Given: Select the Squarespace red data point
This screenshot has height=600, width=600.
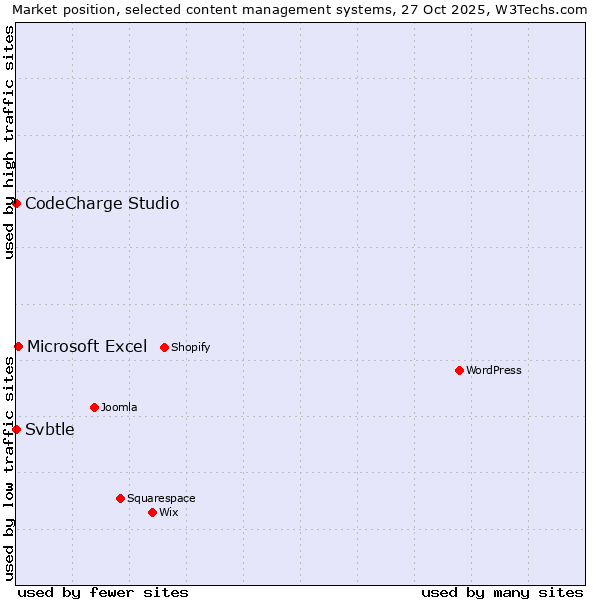Looking at the screenshot, I should click(x=120, y=498).
